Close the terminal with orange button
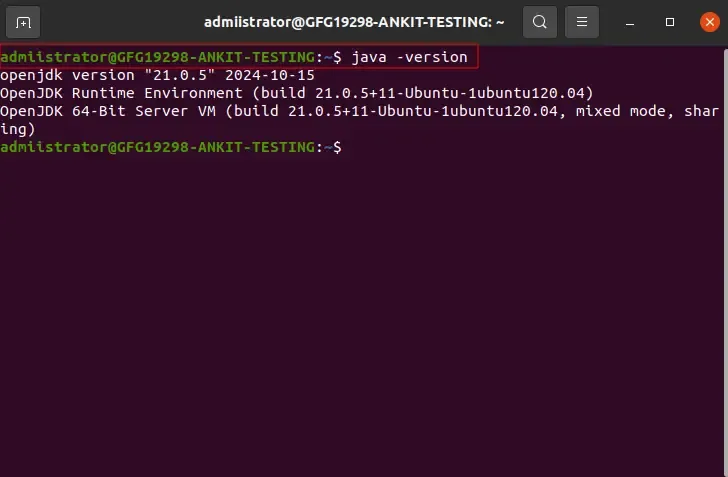The width and height of the screenshot is (728, 477). point(708,21)
